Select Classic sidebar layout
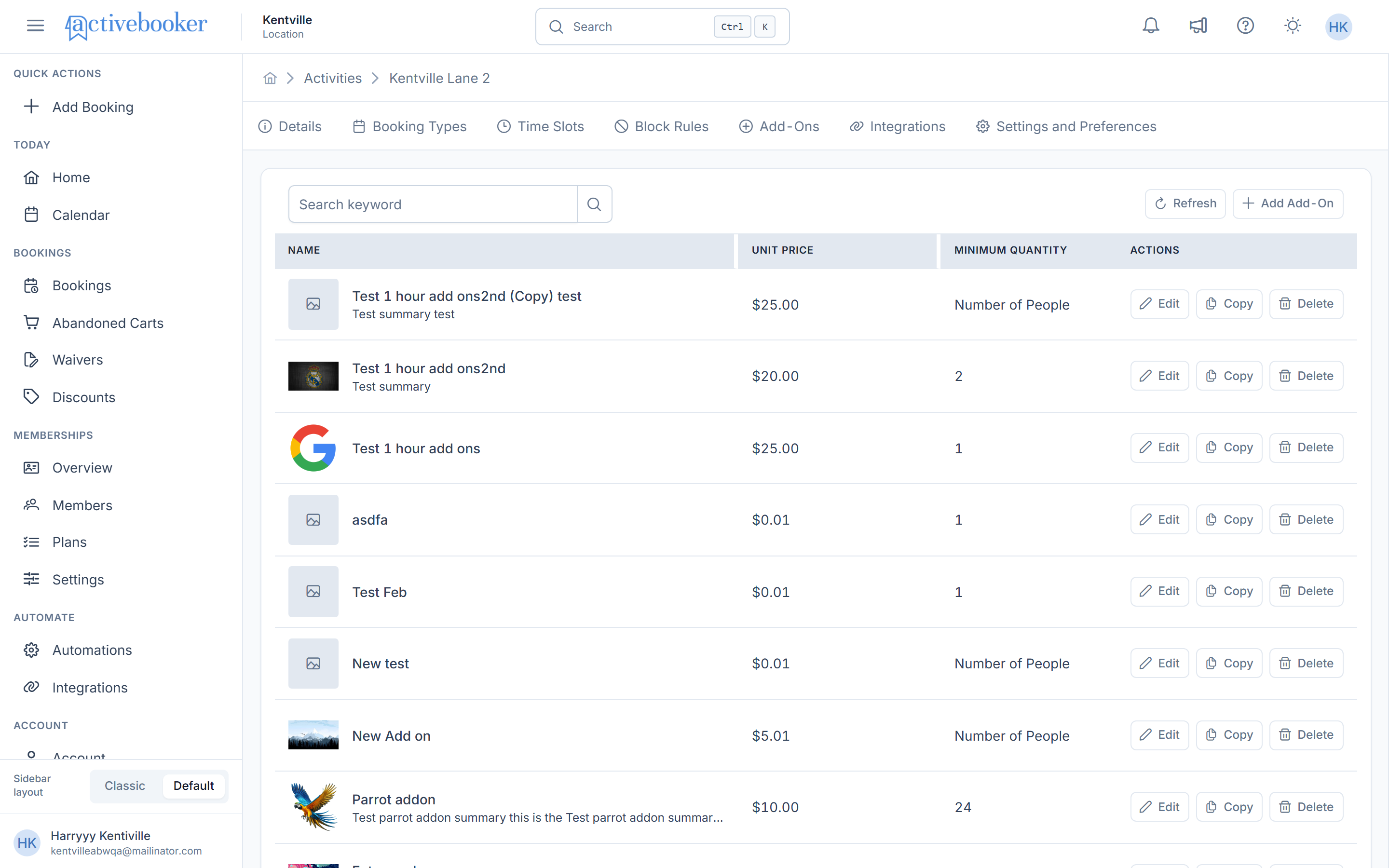 click(124, 786)
